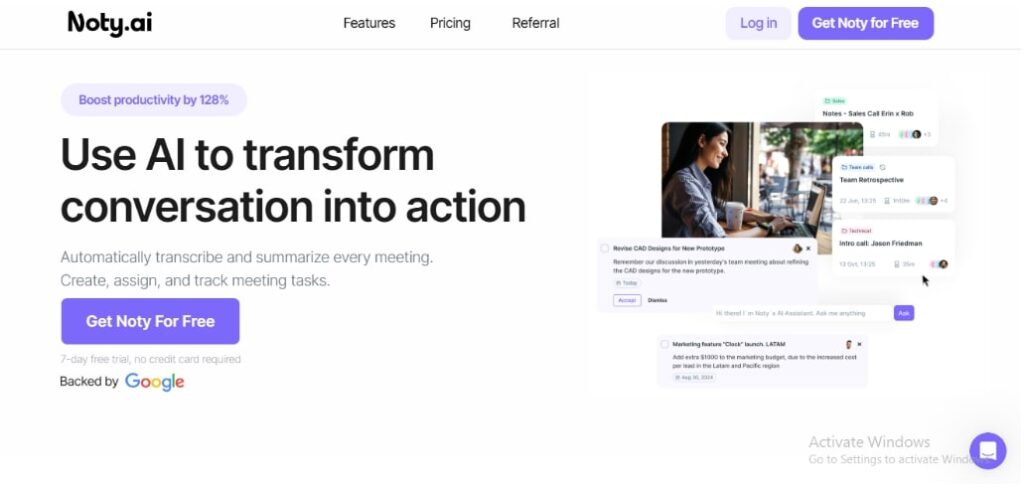Click the 13 Oct, 13:25 date text
Image resolution: width=1024 pixels, height=492 pixels.
(857, 264)
